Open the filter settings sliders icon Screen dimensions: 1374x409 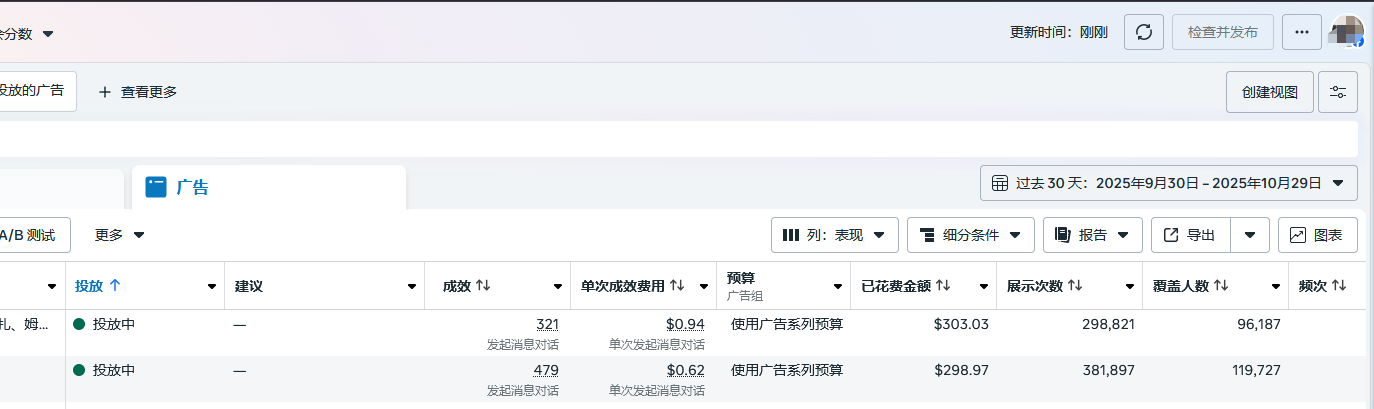click(x=1338, y=92)
